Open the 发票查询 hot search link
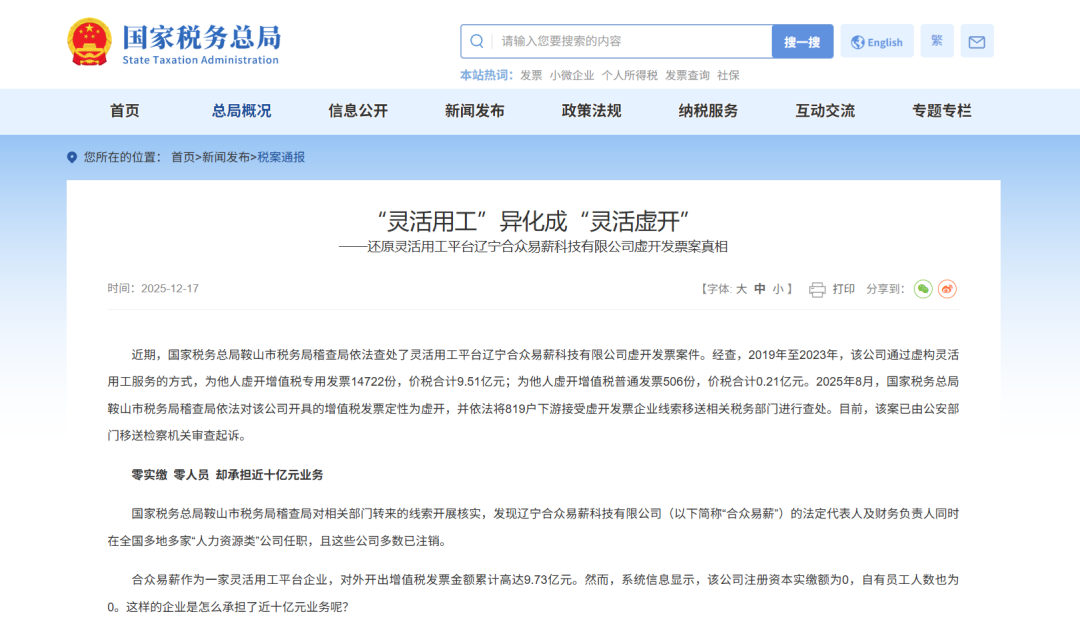 pos(688,74)
